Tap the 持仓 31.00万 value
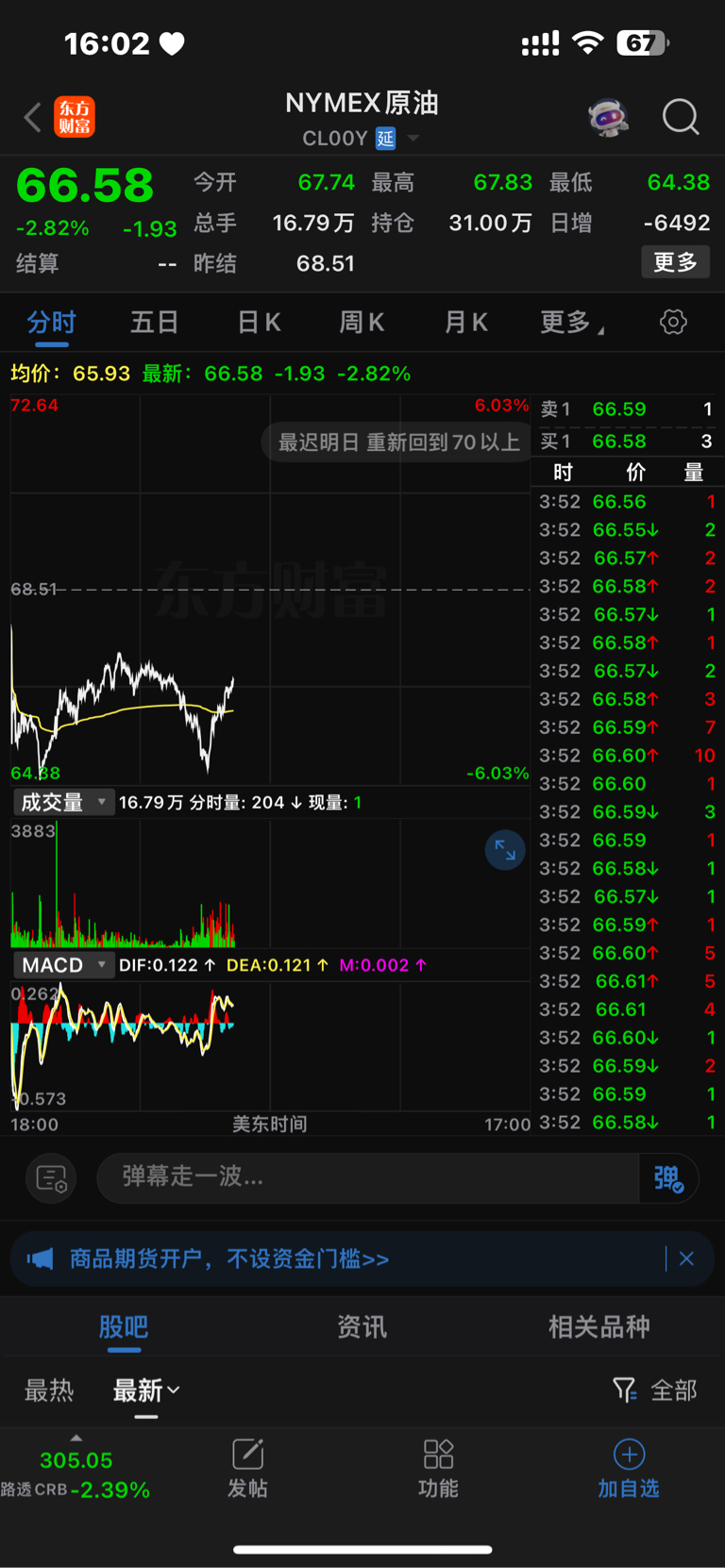 click(491, 223)
